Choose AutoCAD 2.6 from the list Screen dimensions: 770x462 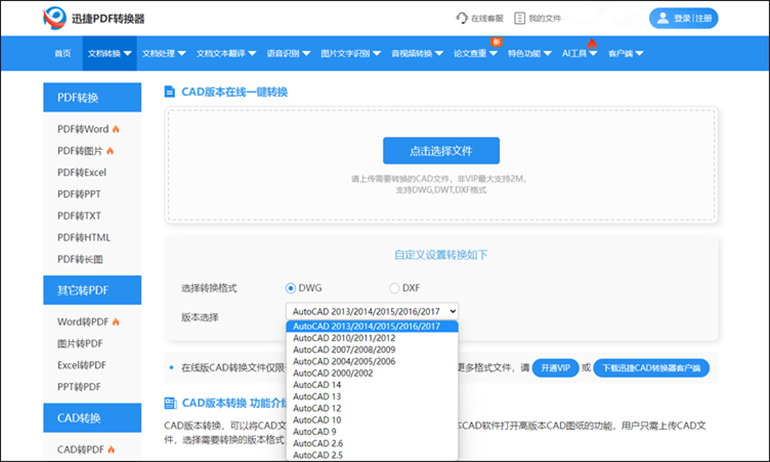[372, 444]
